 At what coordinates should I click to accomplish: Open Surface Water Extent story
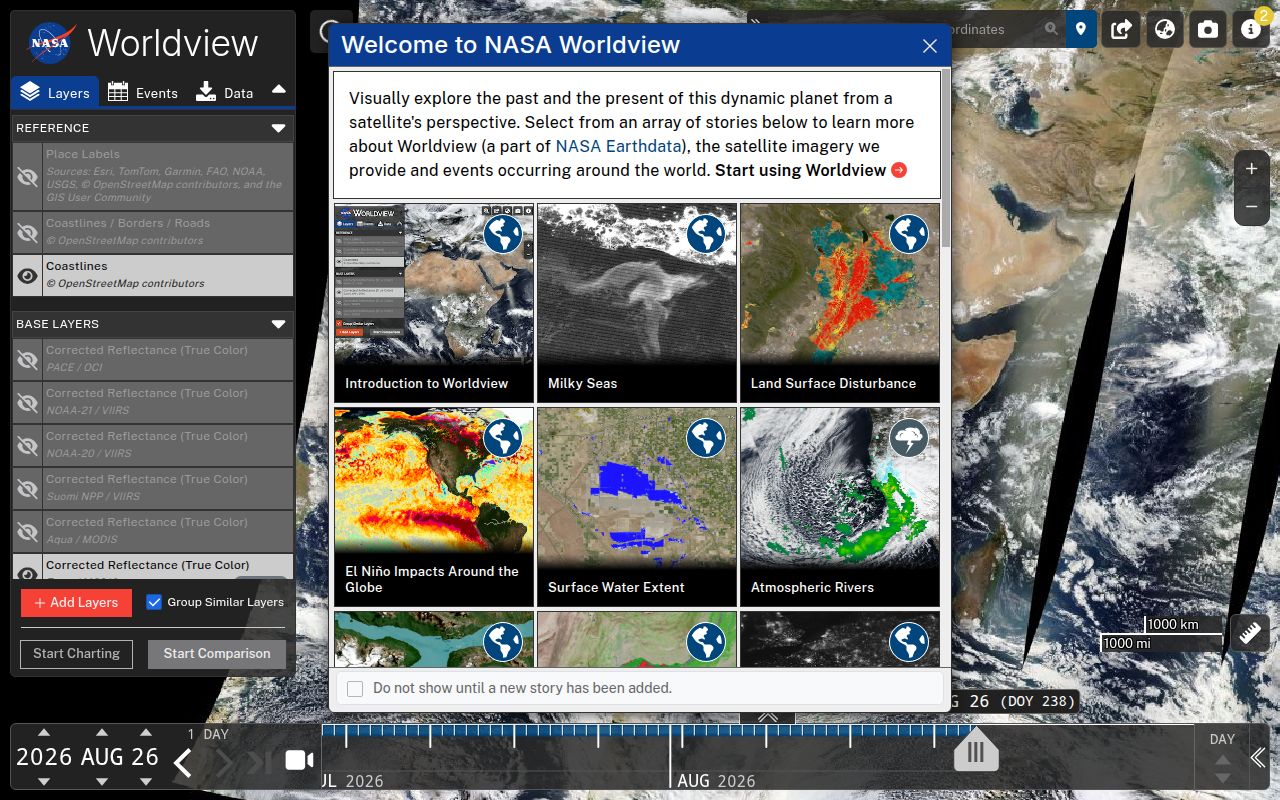tap(637, 506)
